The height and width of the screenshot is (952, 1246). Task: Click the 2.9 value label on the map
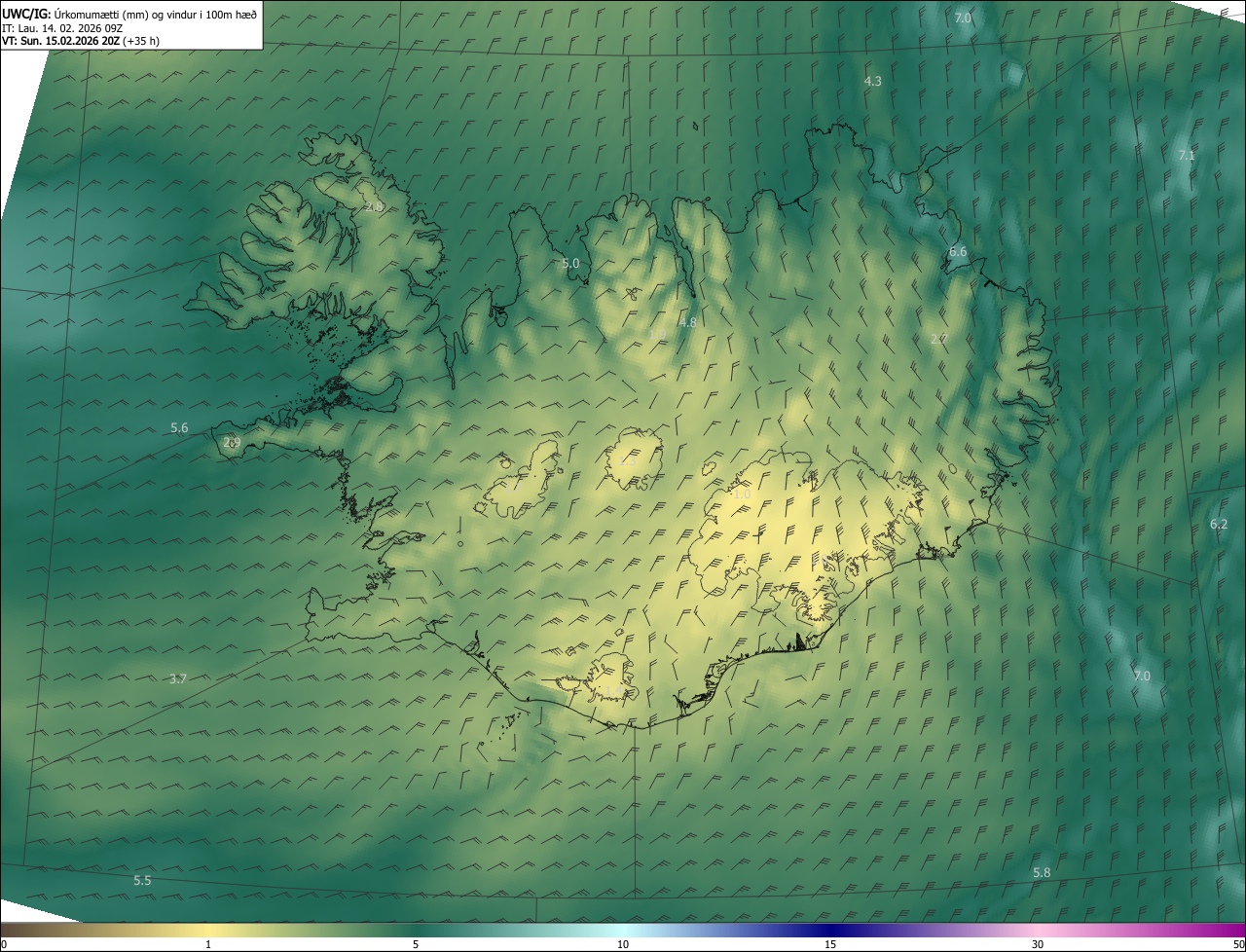(232, 442)
